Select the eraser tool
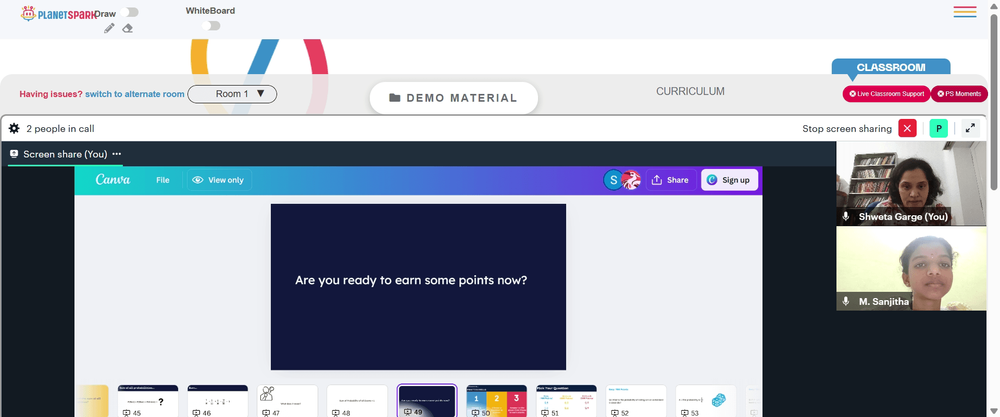 (128, 28)
